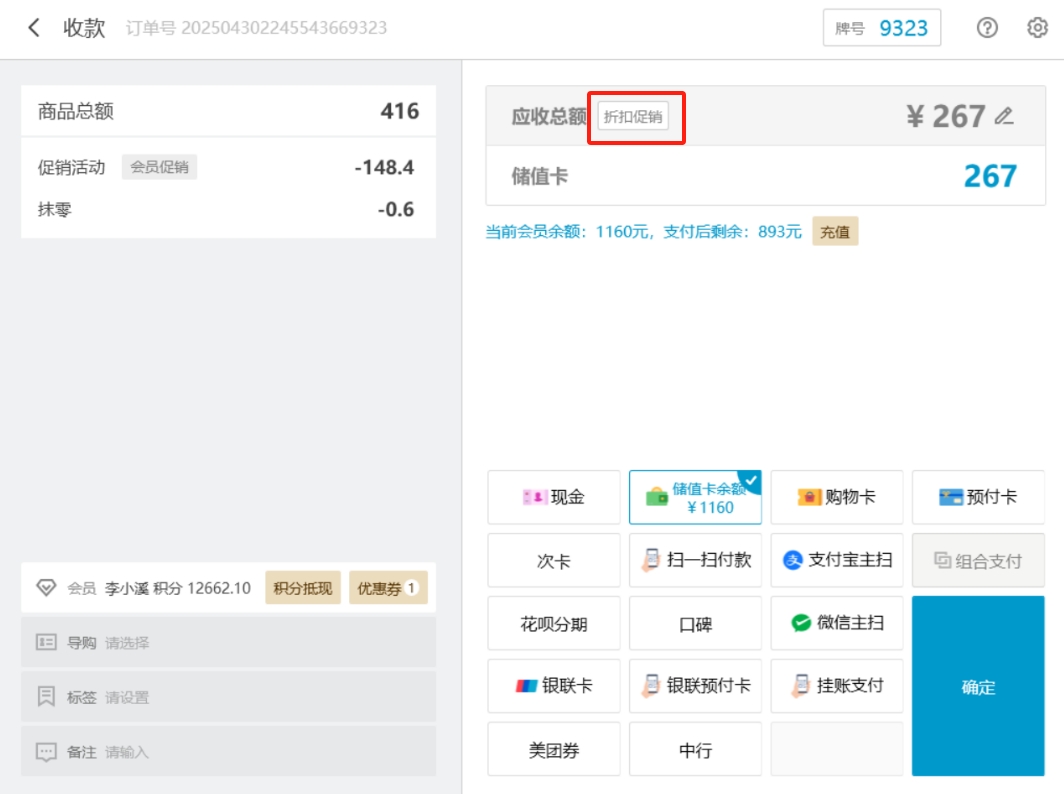Select 口碑 payment option

[x=695, y=624]
